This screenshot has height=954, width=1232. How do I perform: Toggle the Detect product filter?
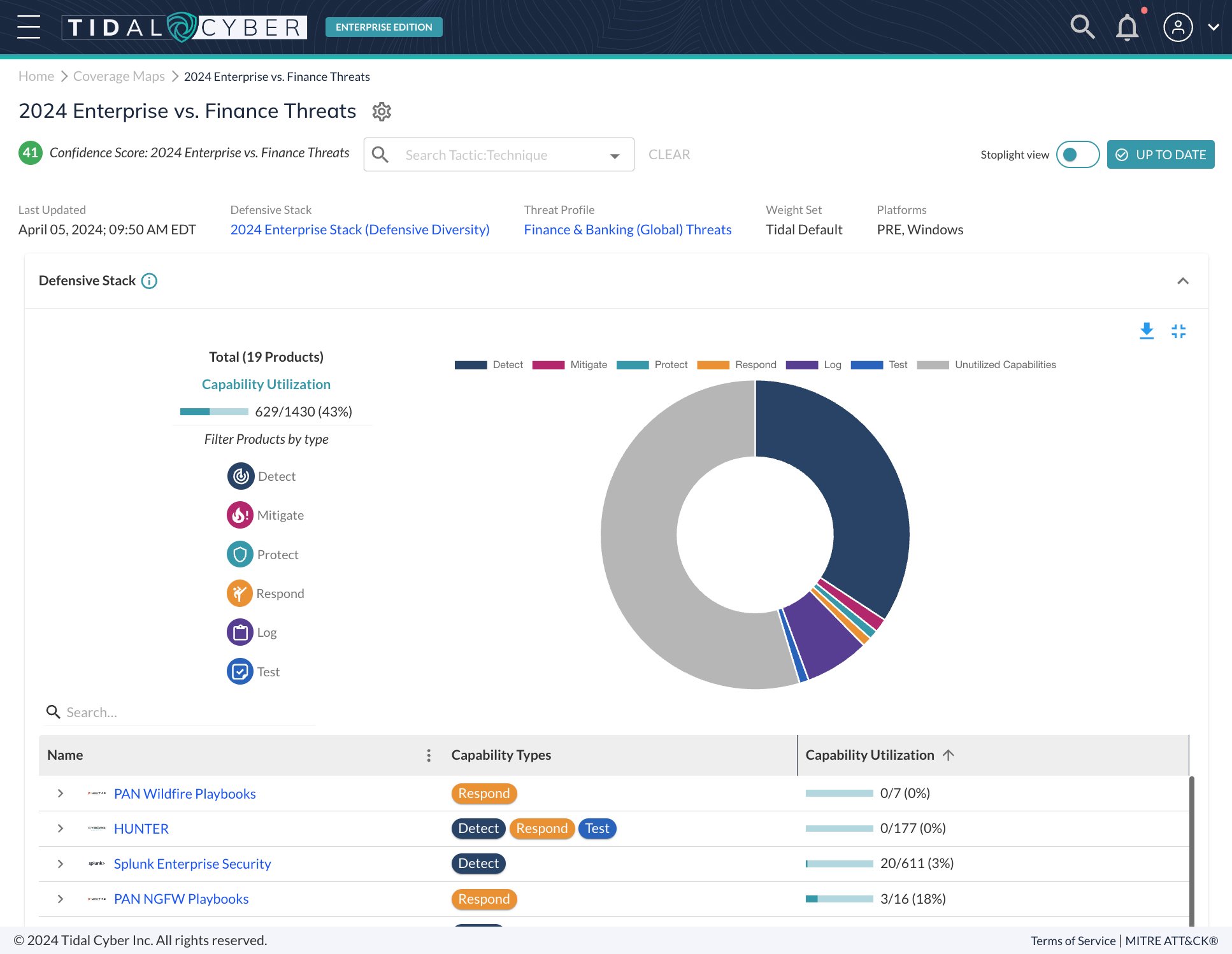240,476
